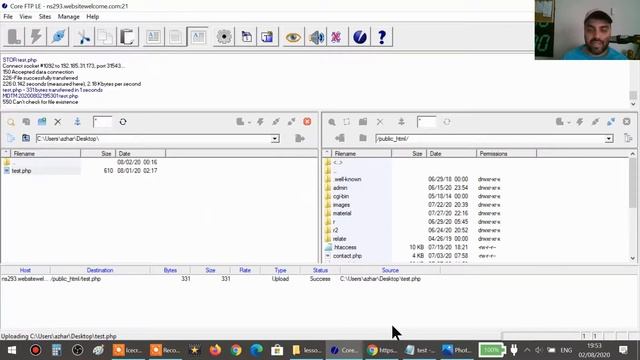Click the eye View icon in toolbar
Image resolution: width=640 pixels, height=360 pixels.
(x=293, y=37)
